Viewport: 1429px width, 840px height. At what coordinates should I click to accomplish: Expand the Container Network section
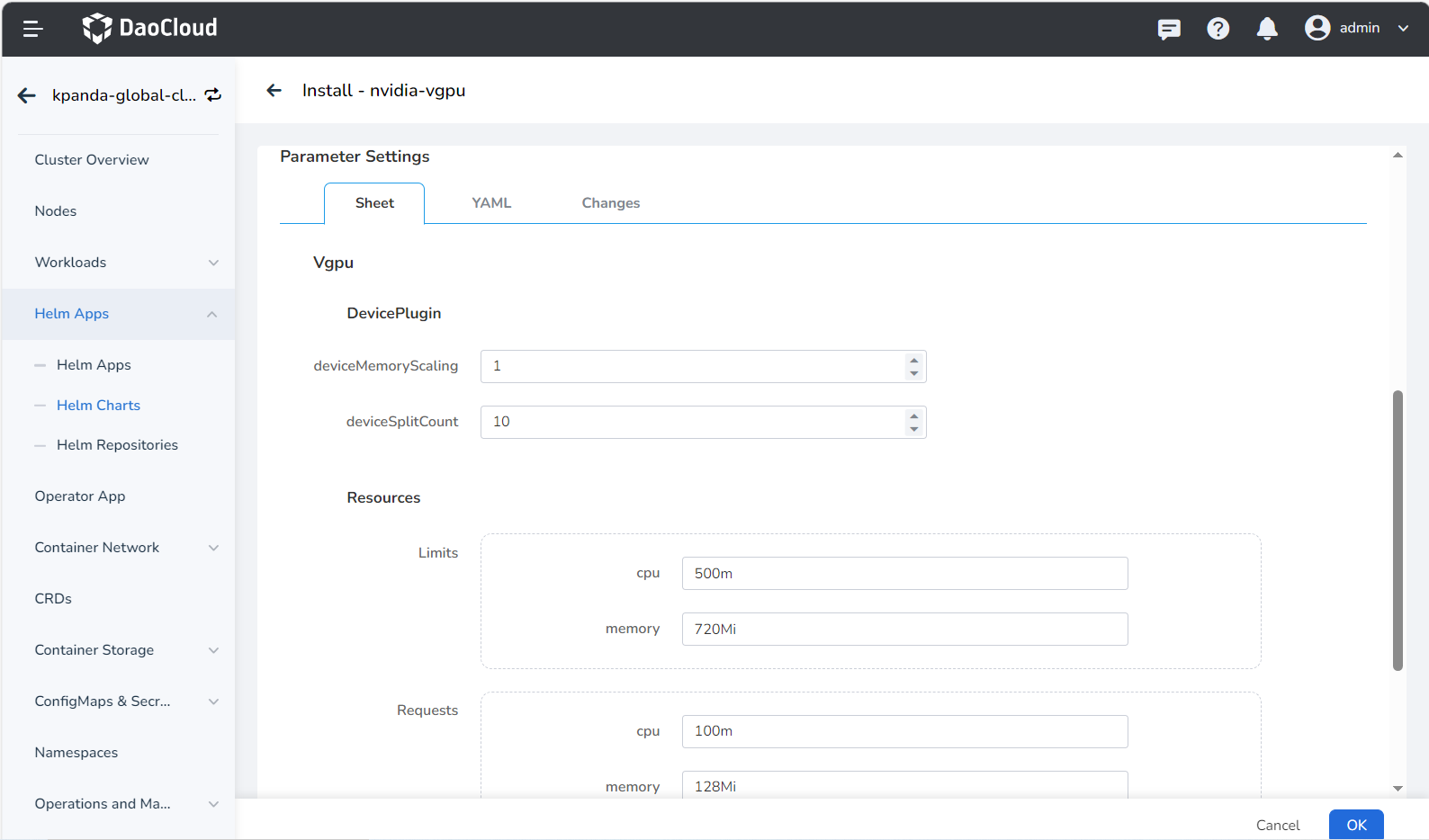pyautogui.click(x=213, y=548)
